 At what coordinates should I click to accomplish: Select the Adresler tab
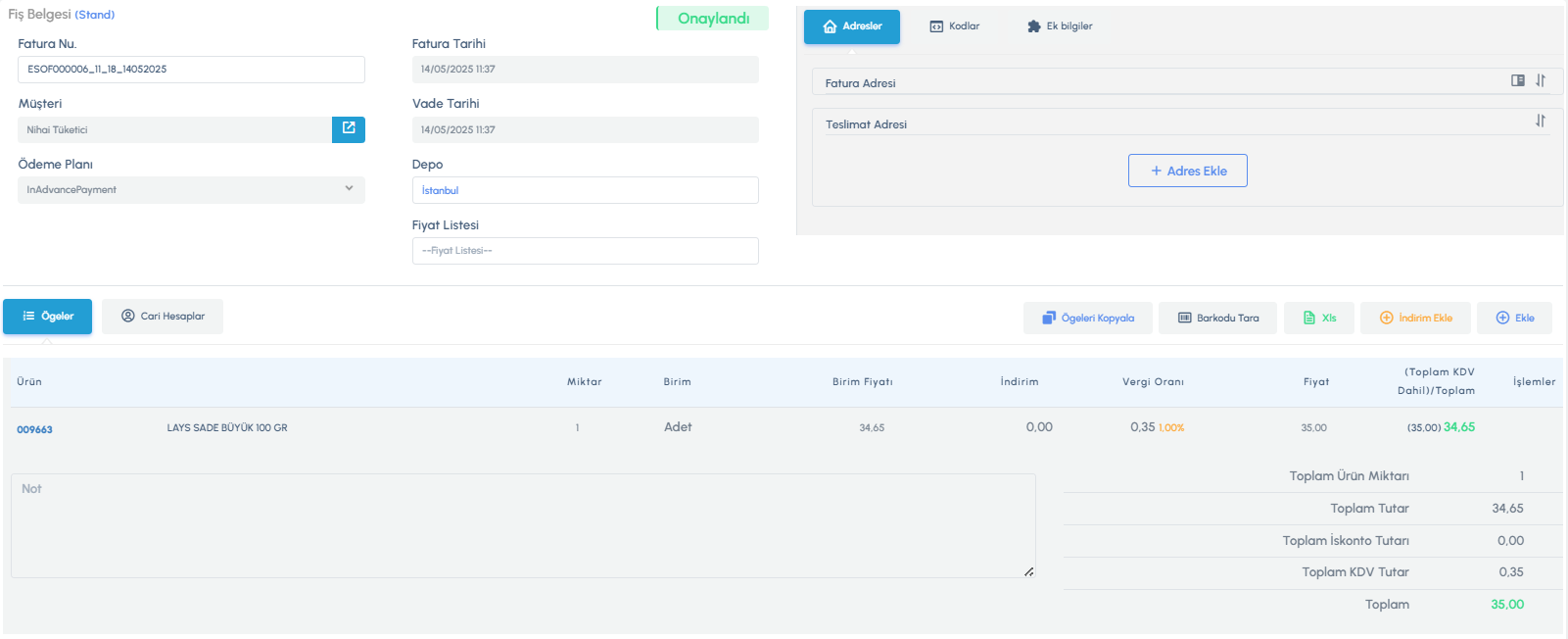tap(851, 26)
